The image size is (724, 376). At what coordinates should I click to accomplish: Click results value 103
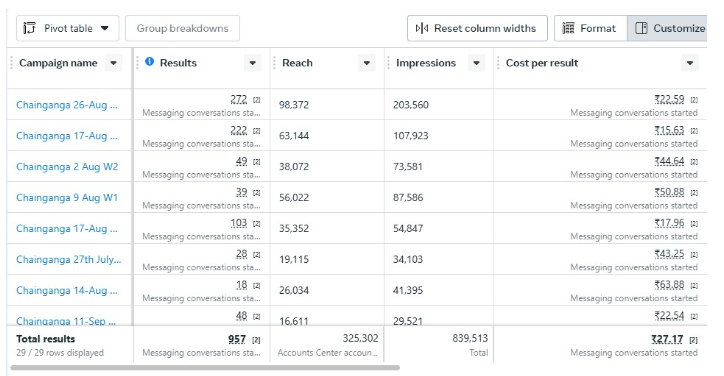[x=239, y=223]
